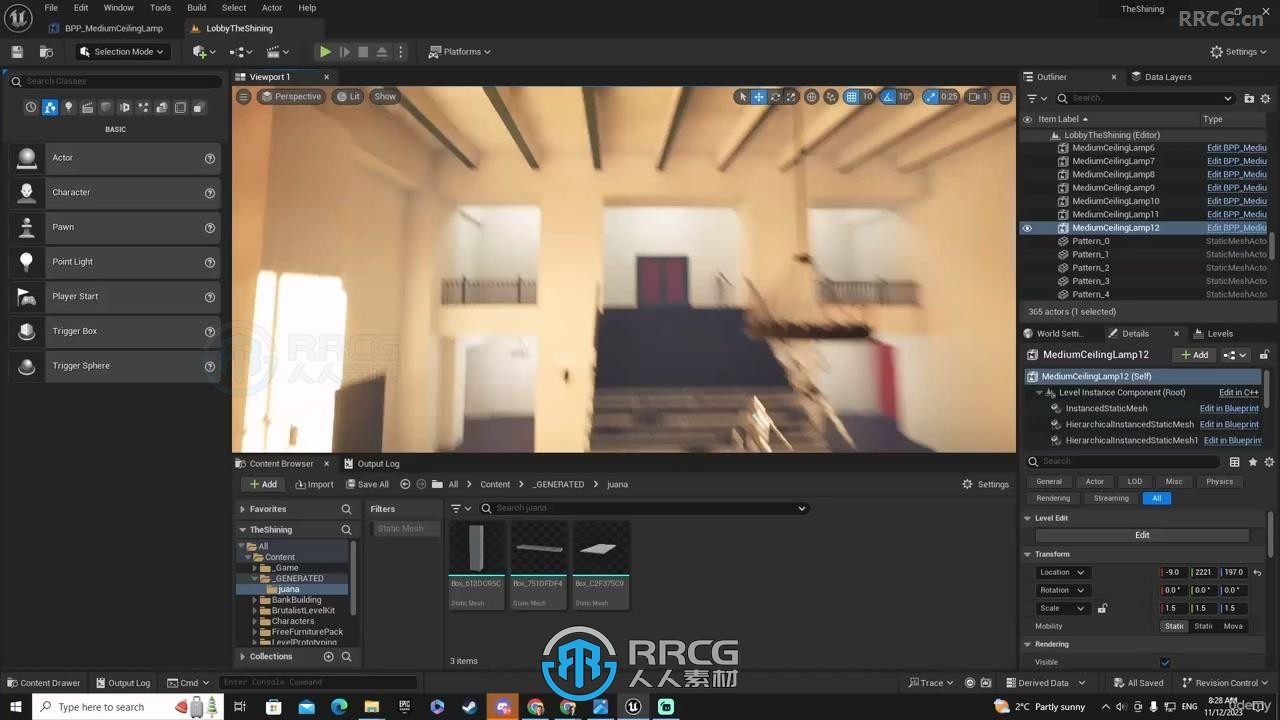Open the viewport options hamburger menu
This screenshot has height=720, width=1280.
243,97
